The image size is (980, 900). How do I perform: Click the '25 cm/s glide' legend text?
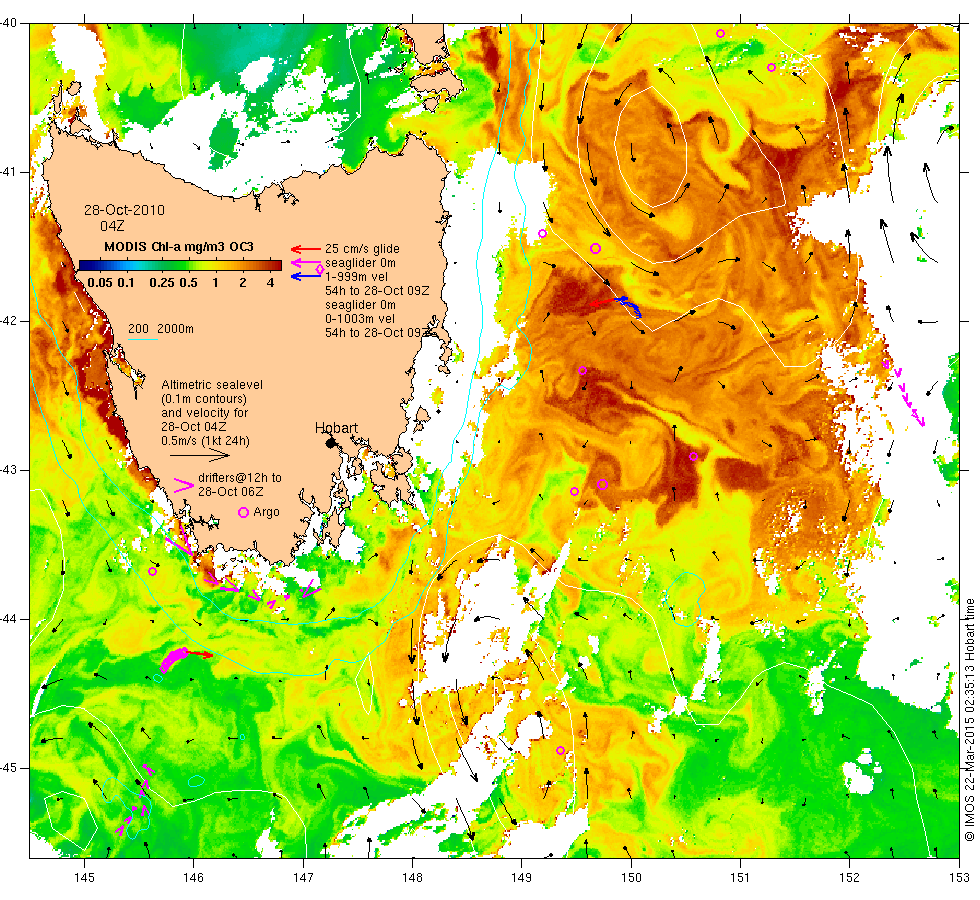(x=362, y=249)
